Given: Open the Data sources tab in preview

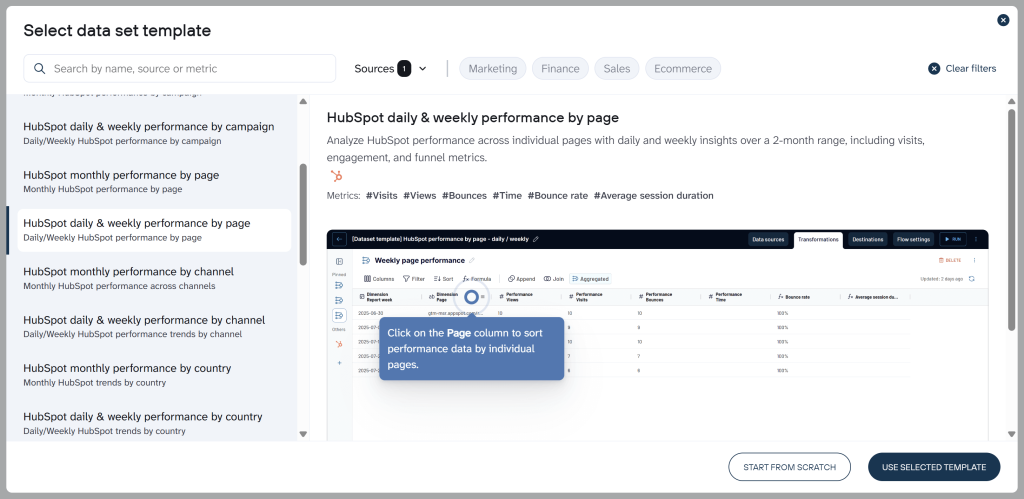Looking at the screenshot, I should tap(769, 239).
